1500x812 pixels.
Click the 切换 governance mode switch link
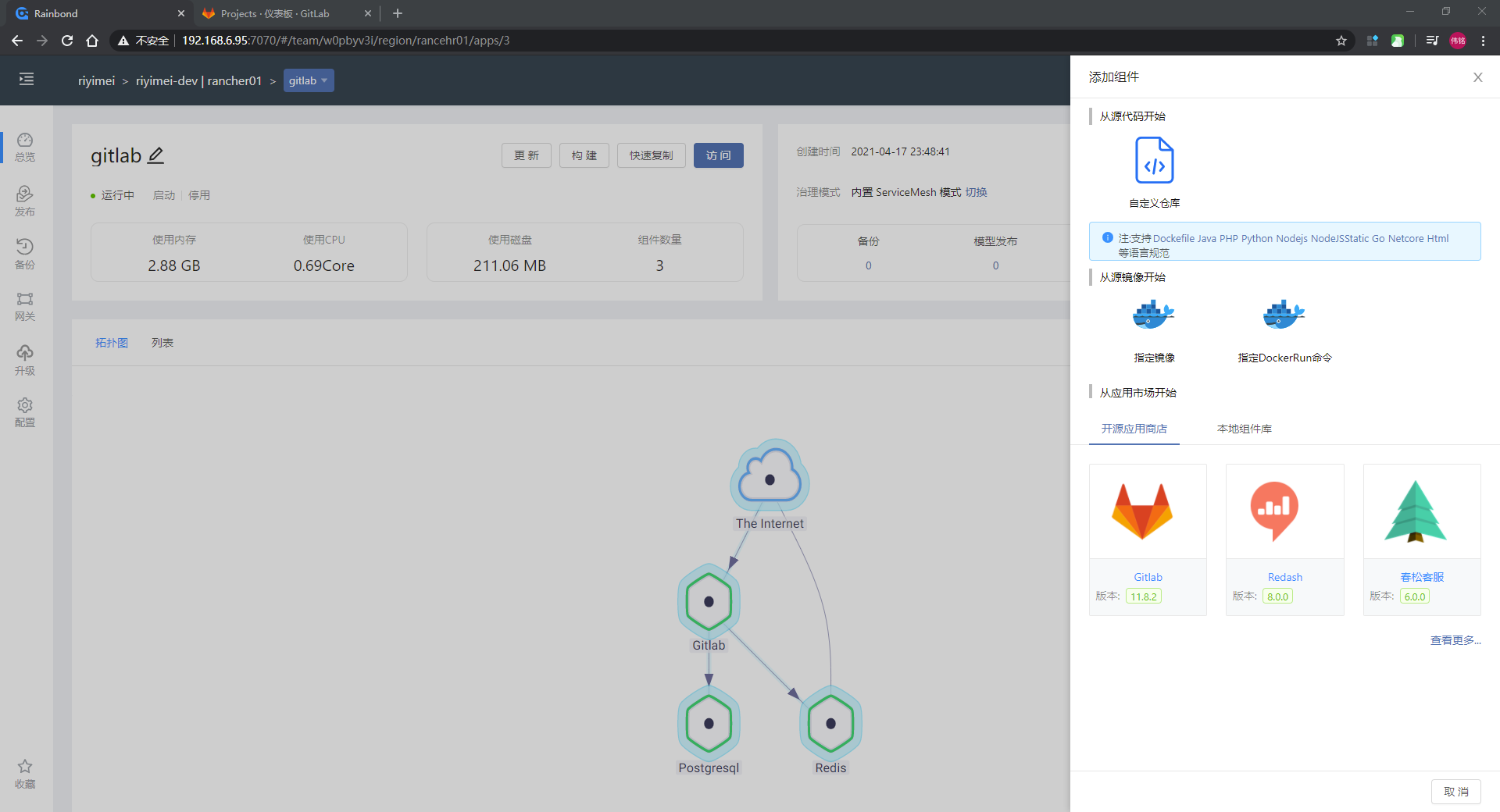[977, 192]
